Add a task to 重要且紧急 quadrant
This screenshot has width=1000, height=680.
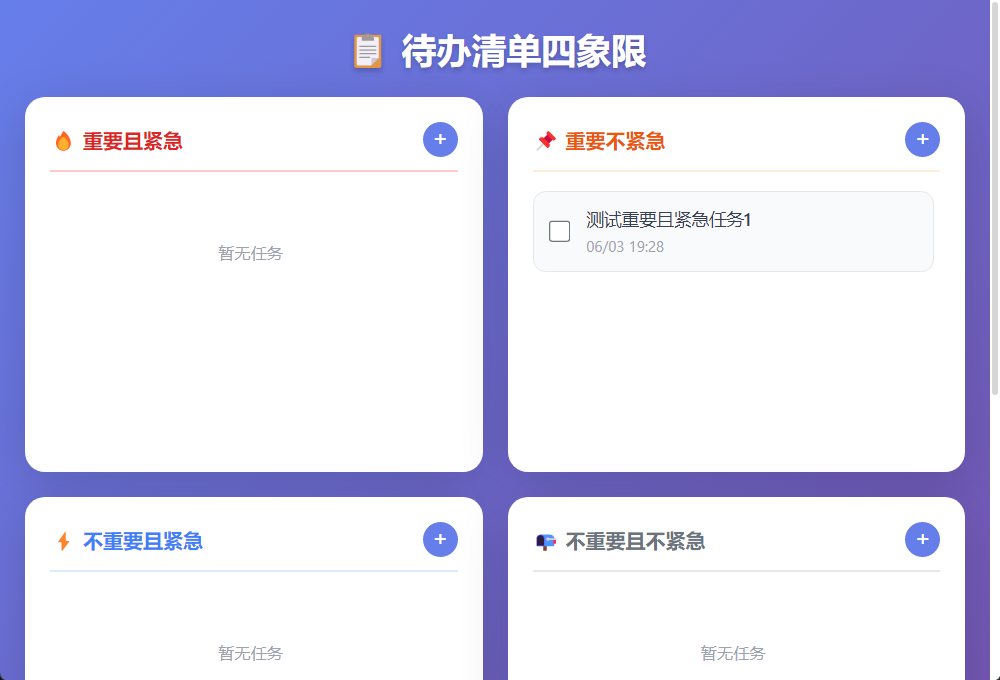440,139
